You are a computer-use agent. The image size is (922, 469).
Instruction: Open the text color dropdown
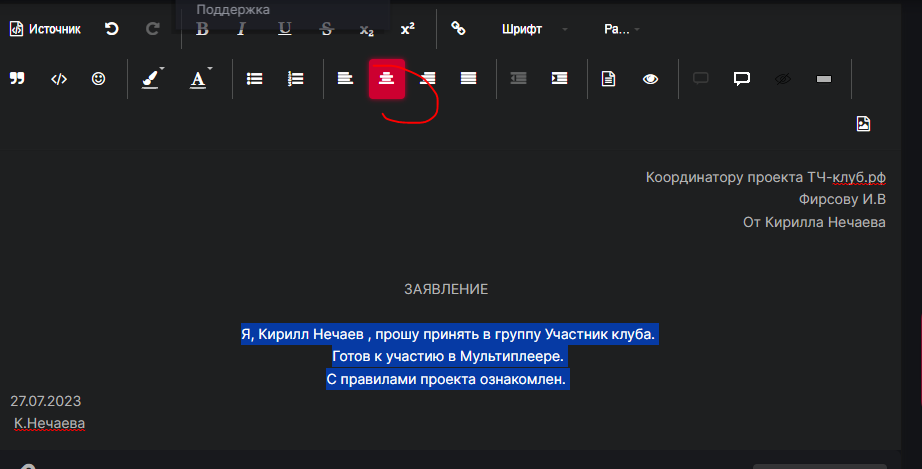(x=201, y=79)
